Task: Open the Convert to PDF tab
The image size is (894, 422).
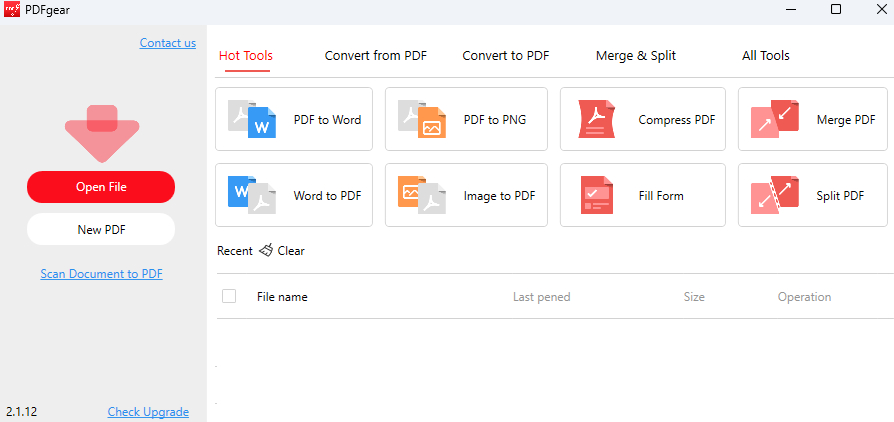Action: point(506,55)
